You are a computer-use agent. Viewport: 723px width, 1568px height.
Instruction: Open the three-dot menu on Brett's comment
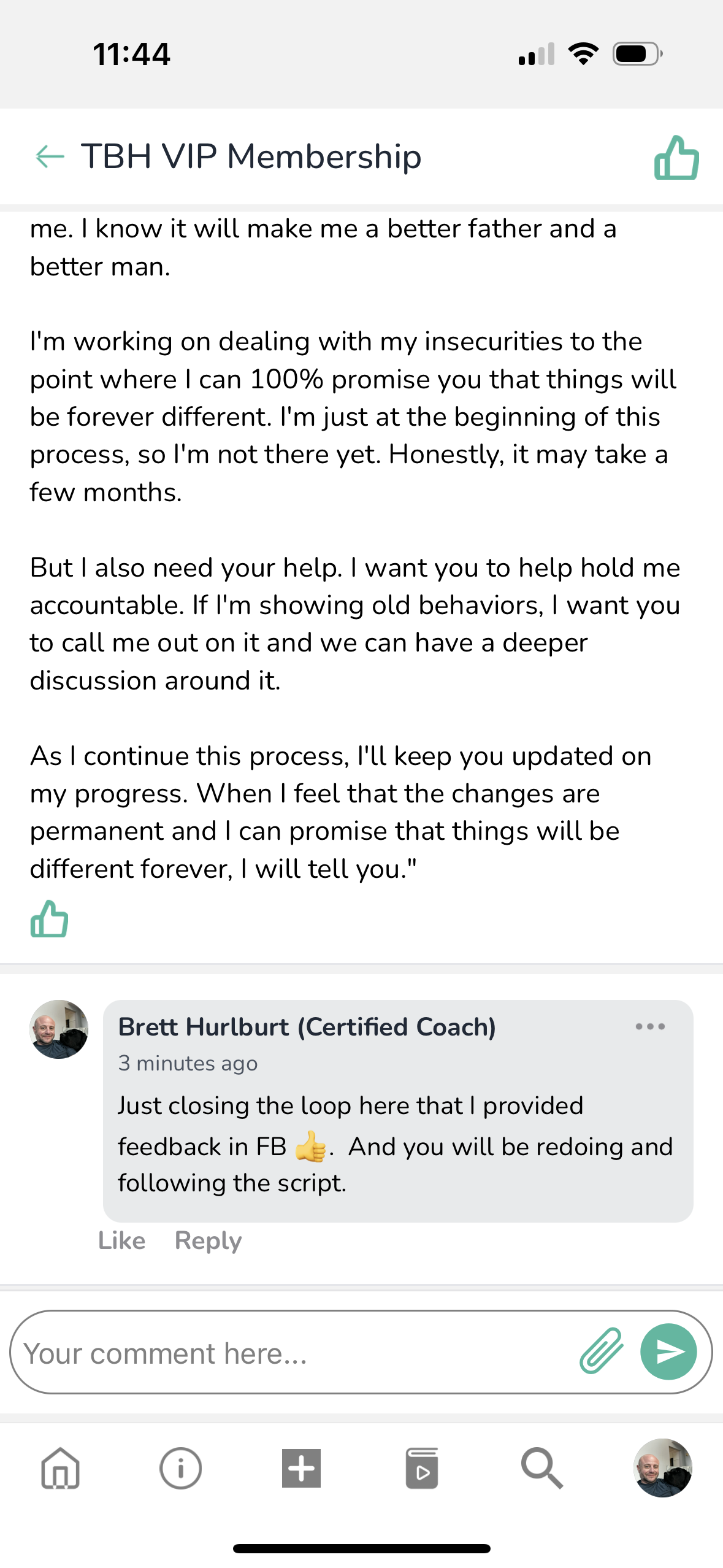point(650,1026)
